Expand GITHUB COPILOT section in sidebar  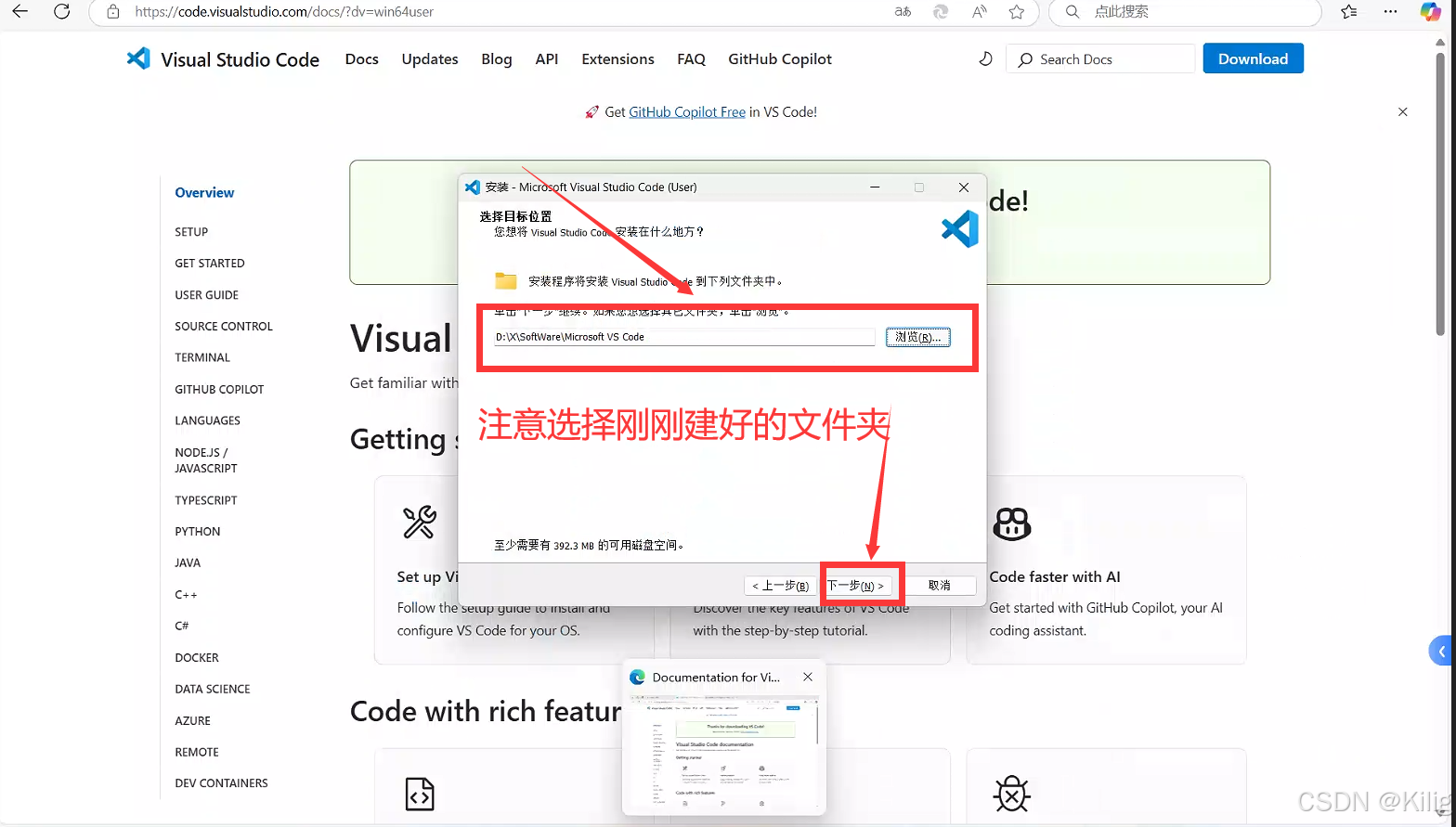coord(219,390)
